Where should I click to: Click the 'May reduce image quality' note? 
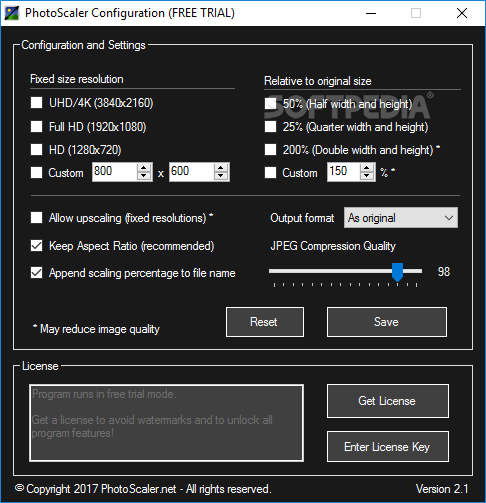click(96, 329)
